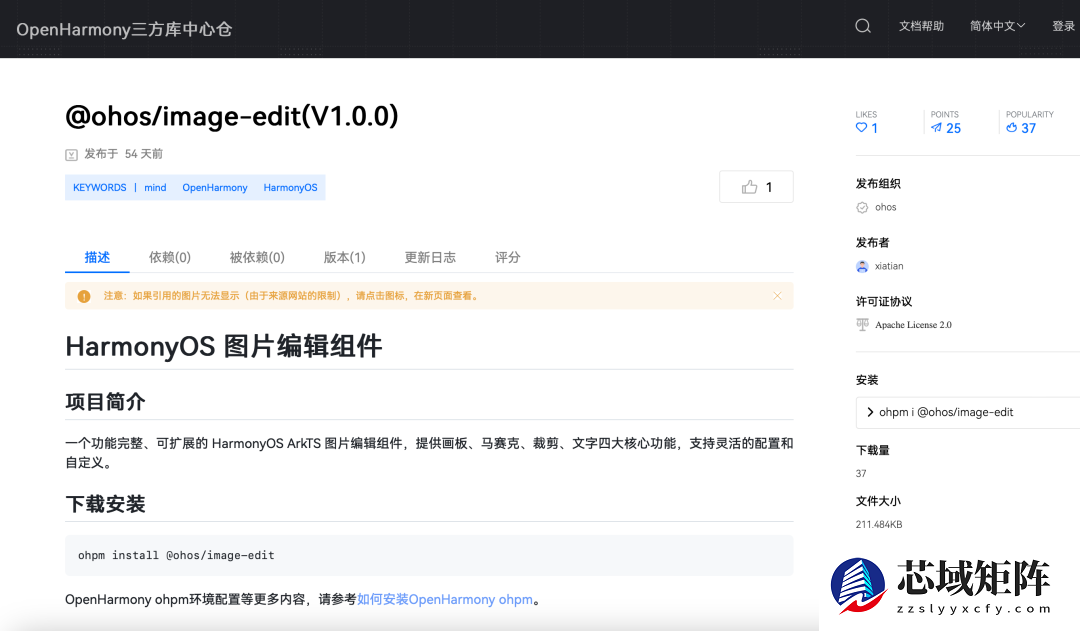
Task: Click the 登录 login text
Action: [x=1063, y=25]
